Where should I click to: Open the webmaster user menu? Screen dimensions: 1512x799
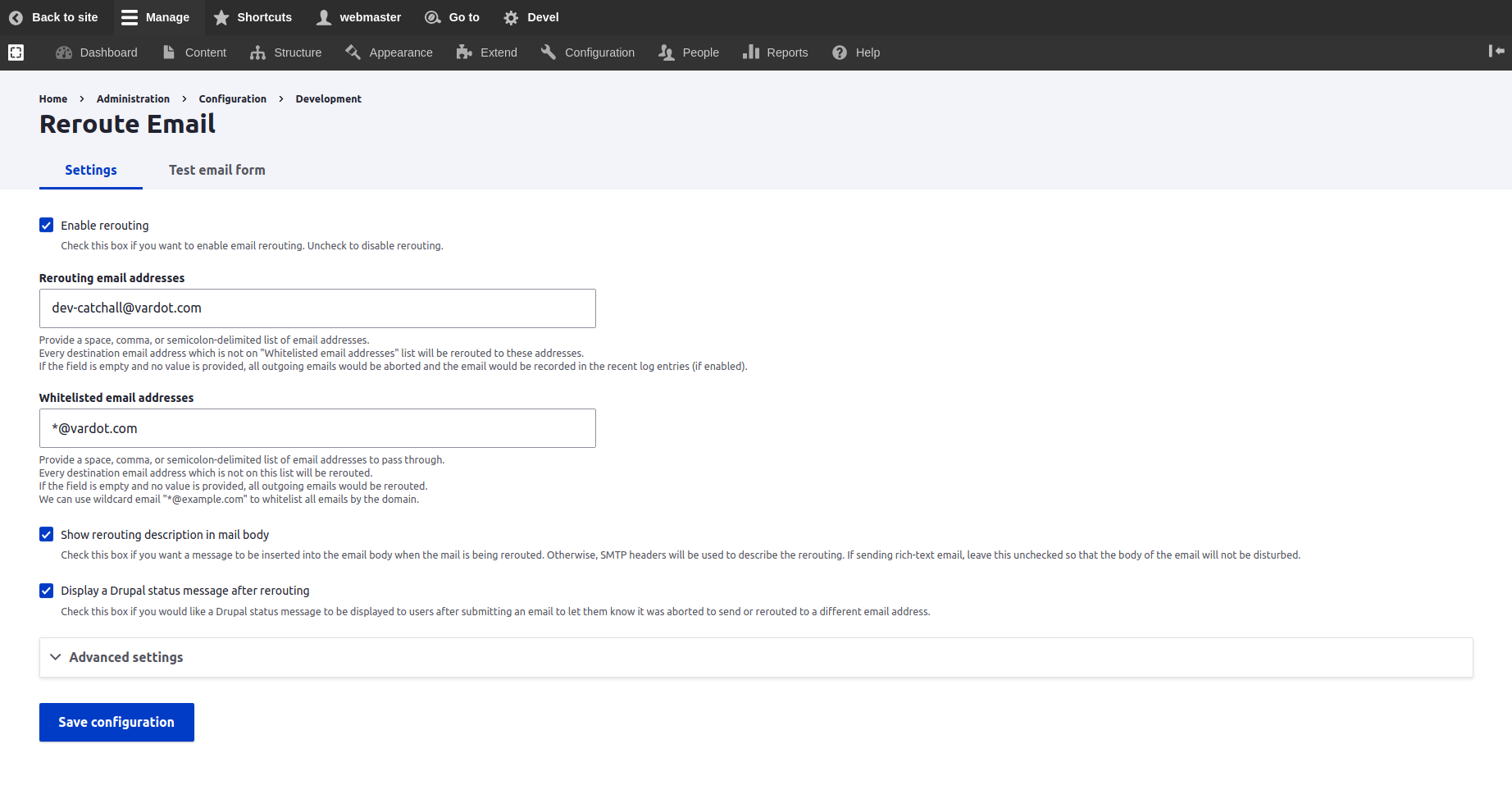[359, 17]
